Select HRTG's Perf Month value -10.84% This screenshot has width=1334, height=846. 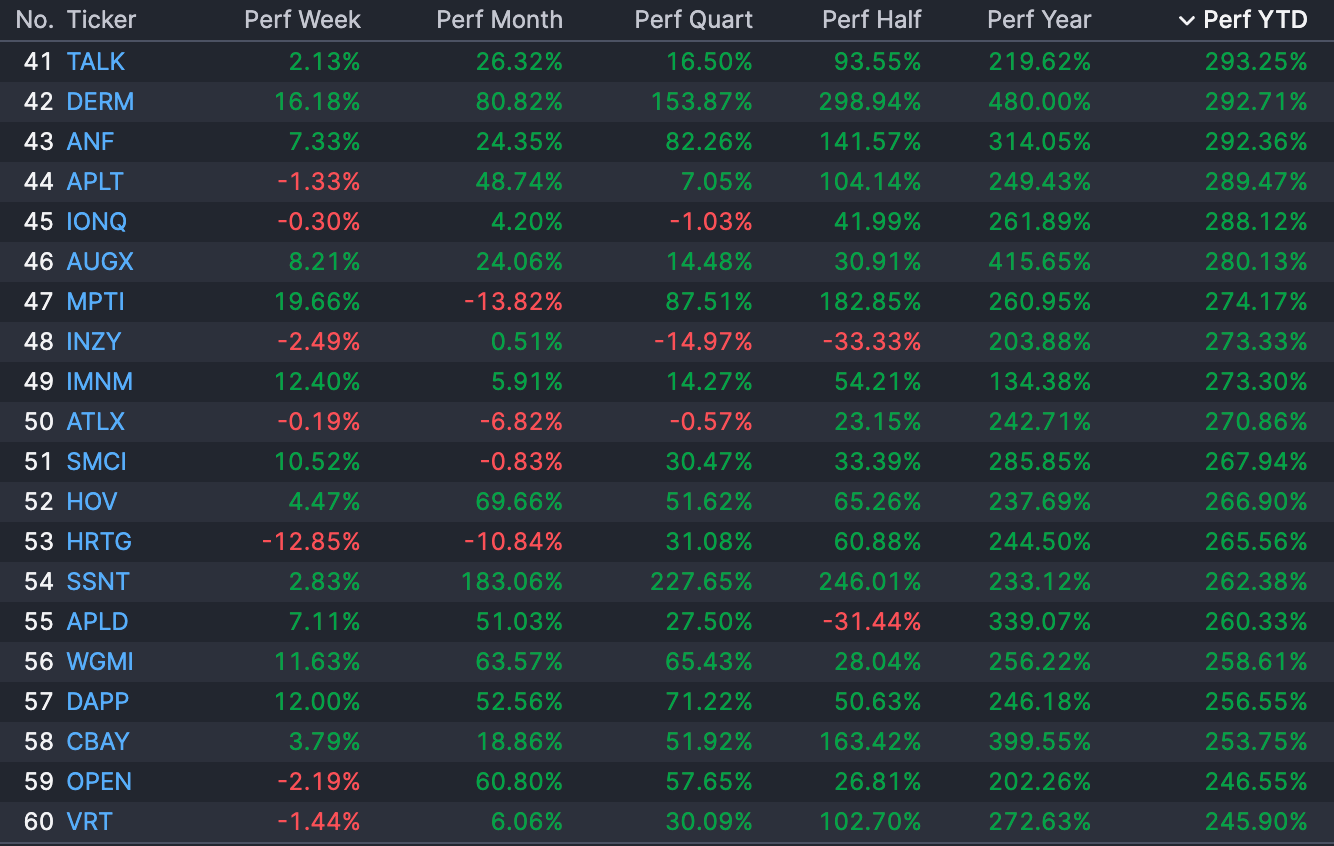[x=513, y=542]
